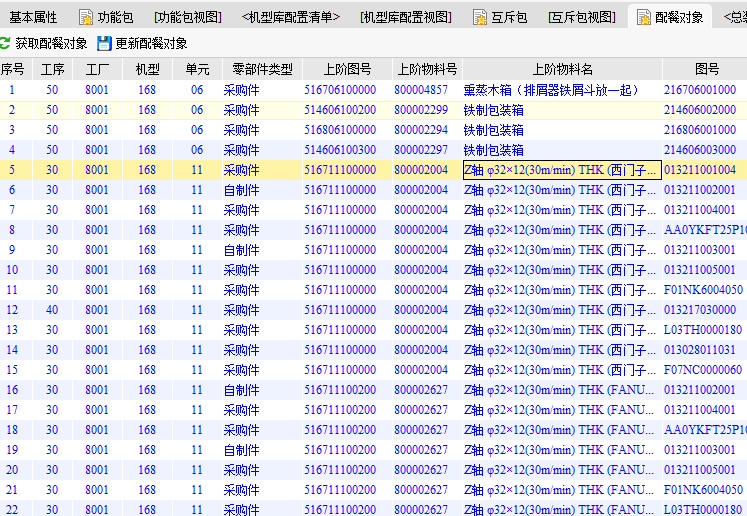Click 上阶图号 516711100200 in row 17
Image resolution: width=747 pixels, height=516 pixels.
point(340,410)
